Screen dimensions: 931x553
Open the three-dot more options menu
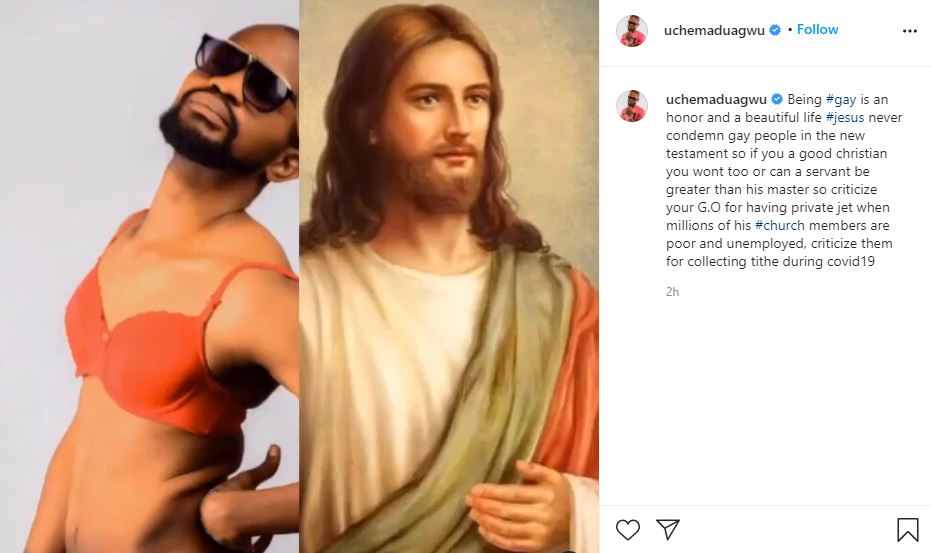click(909, 31)
